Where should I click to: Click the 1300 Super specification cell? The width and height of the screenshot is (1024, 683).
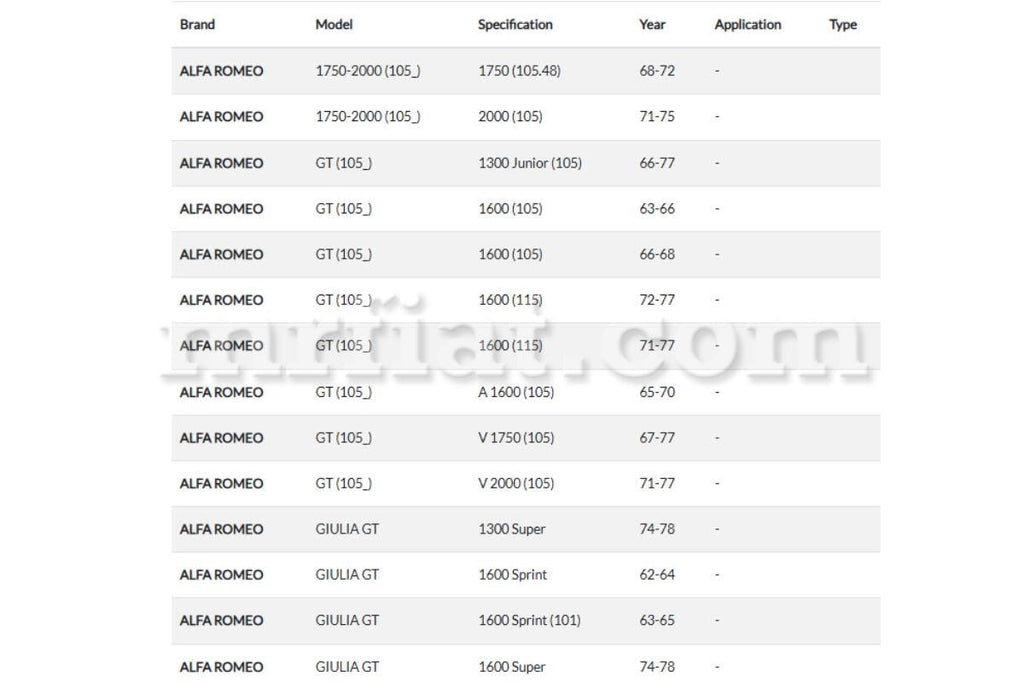[x=512, y=529]
